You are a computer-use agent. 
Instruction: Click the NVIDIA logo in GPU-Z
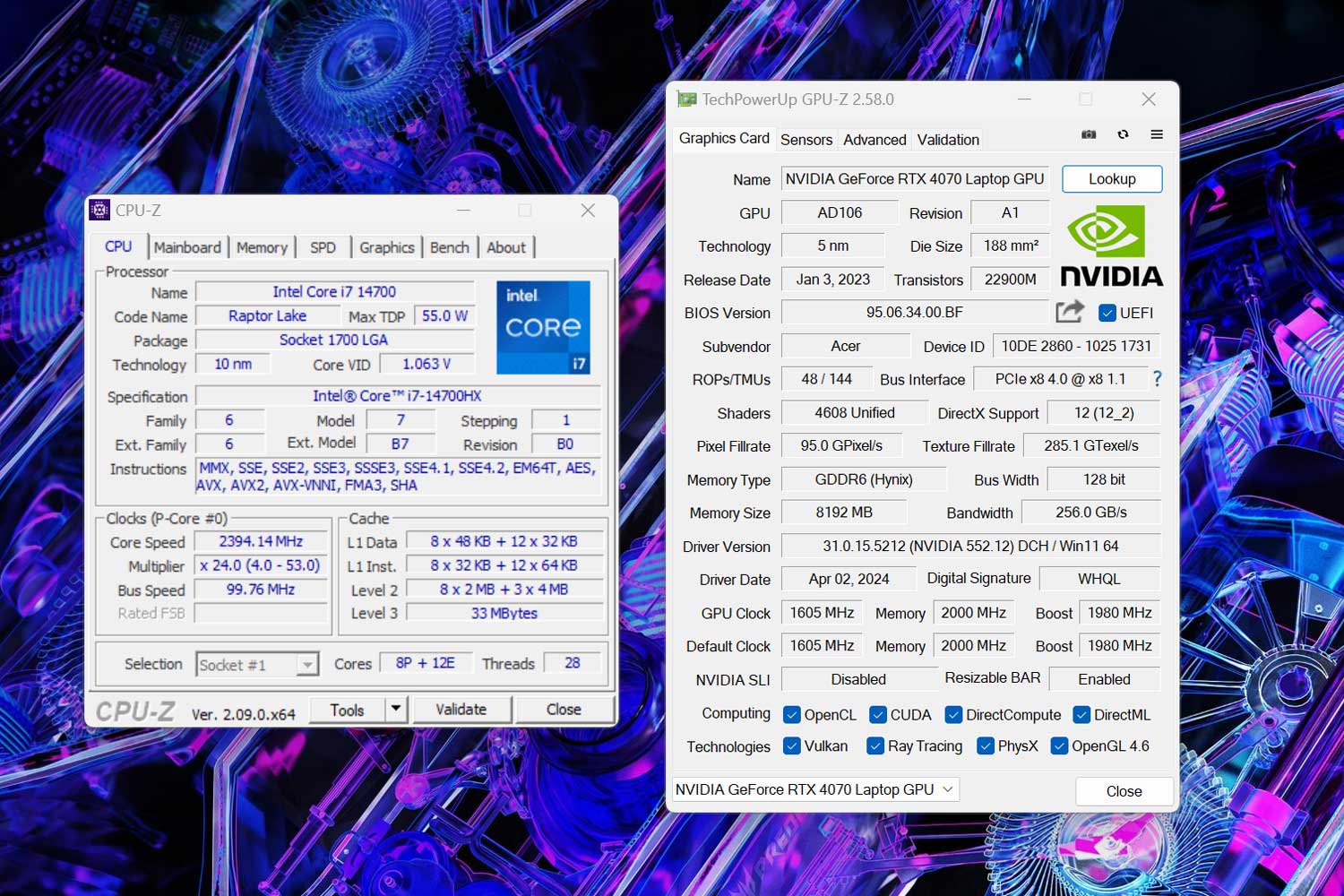tap(1111, 246)
